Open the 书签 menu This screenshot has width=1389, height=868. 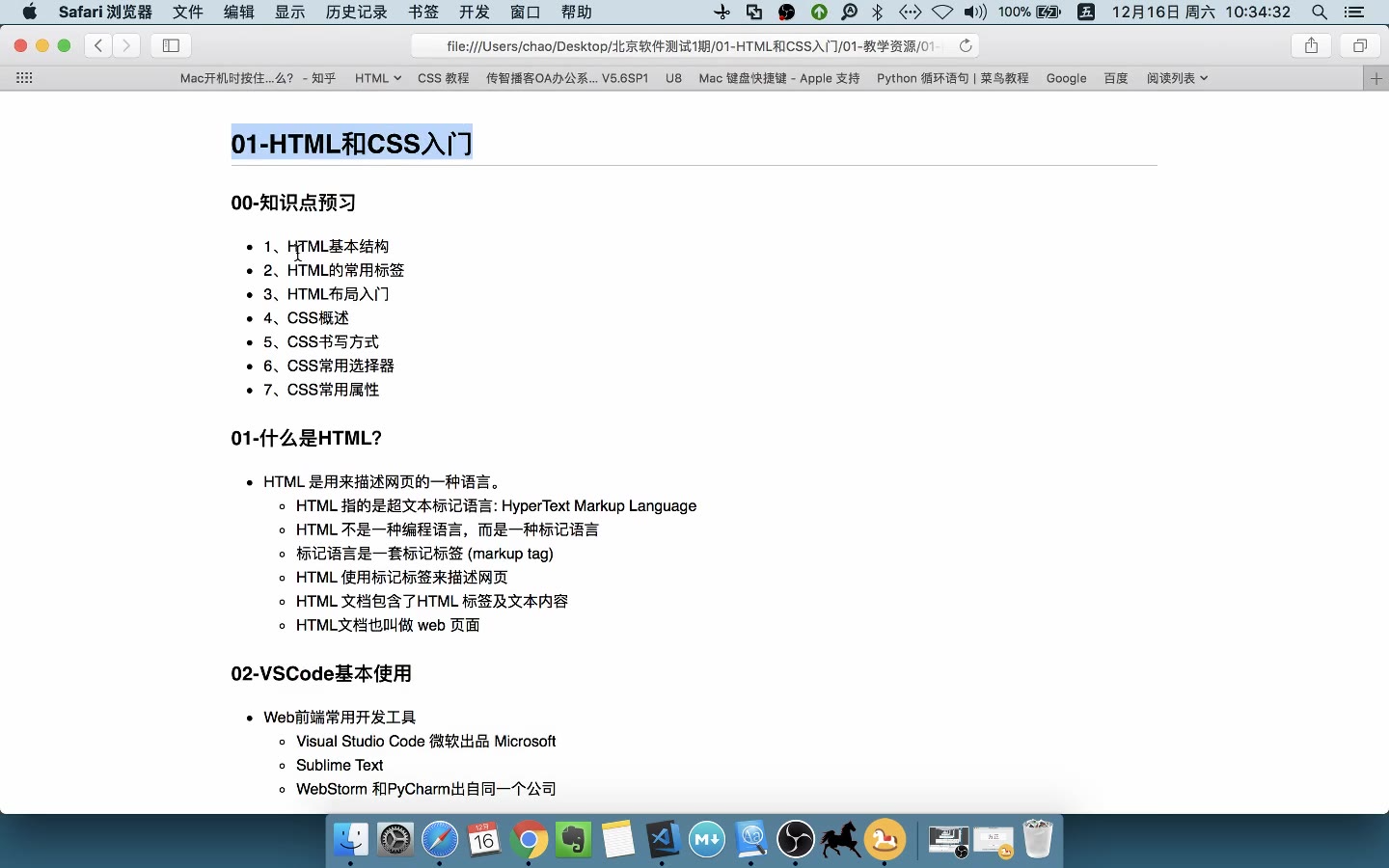pyautogui.click(x=423, y=12)
